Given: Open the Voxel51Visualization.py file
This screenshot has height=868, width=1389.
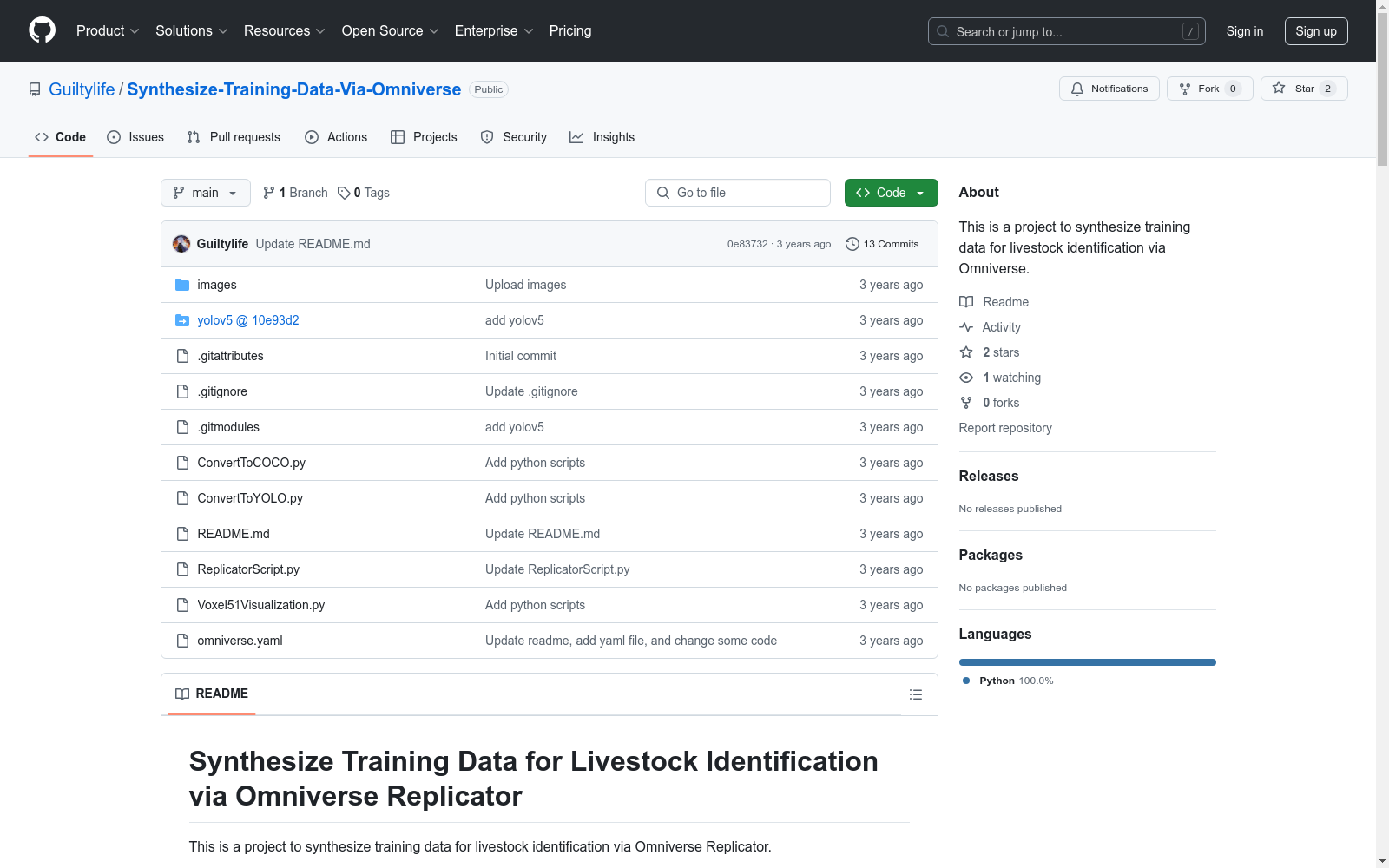Looking at the screenshot, I should [261, 605].
